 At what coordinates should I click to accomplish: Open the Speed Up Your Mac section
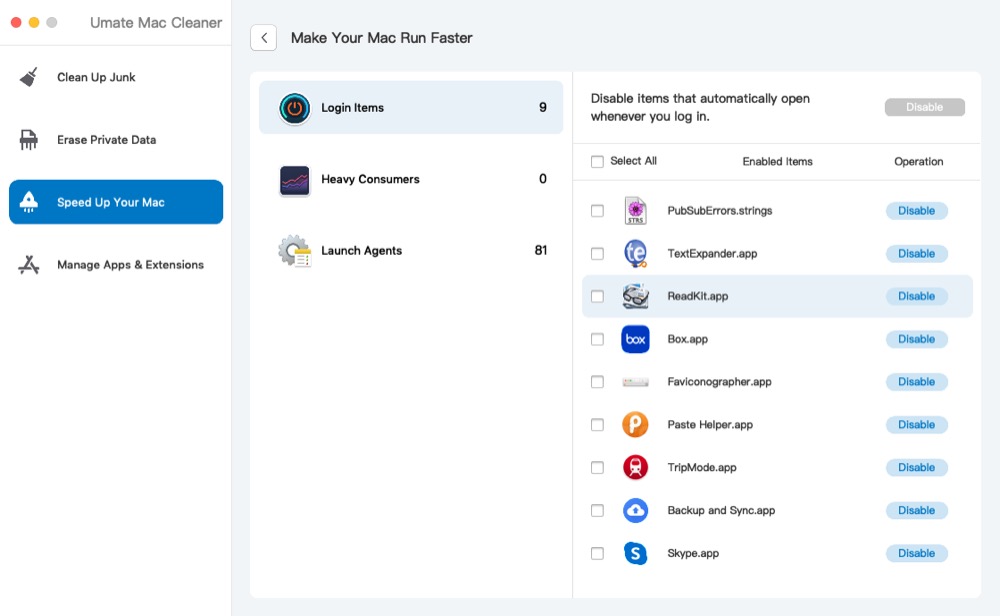[116, 202]
